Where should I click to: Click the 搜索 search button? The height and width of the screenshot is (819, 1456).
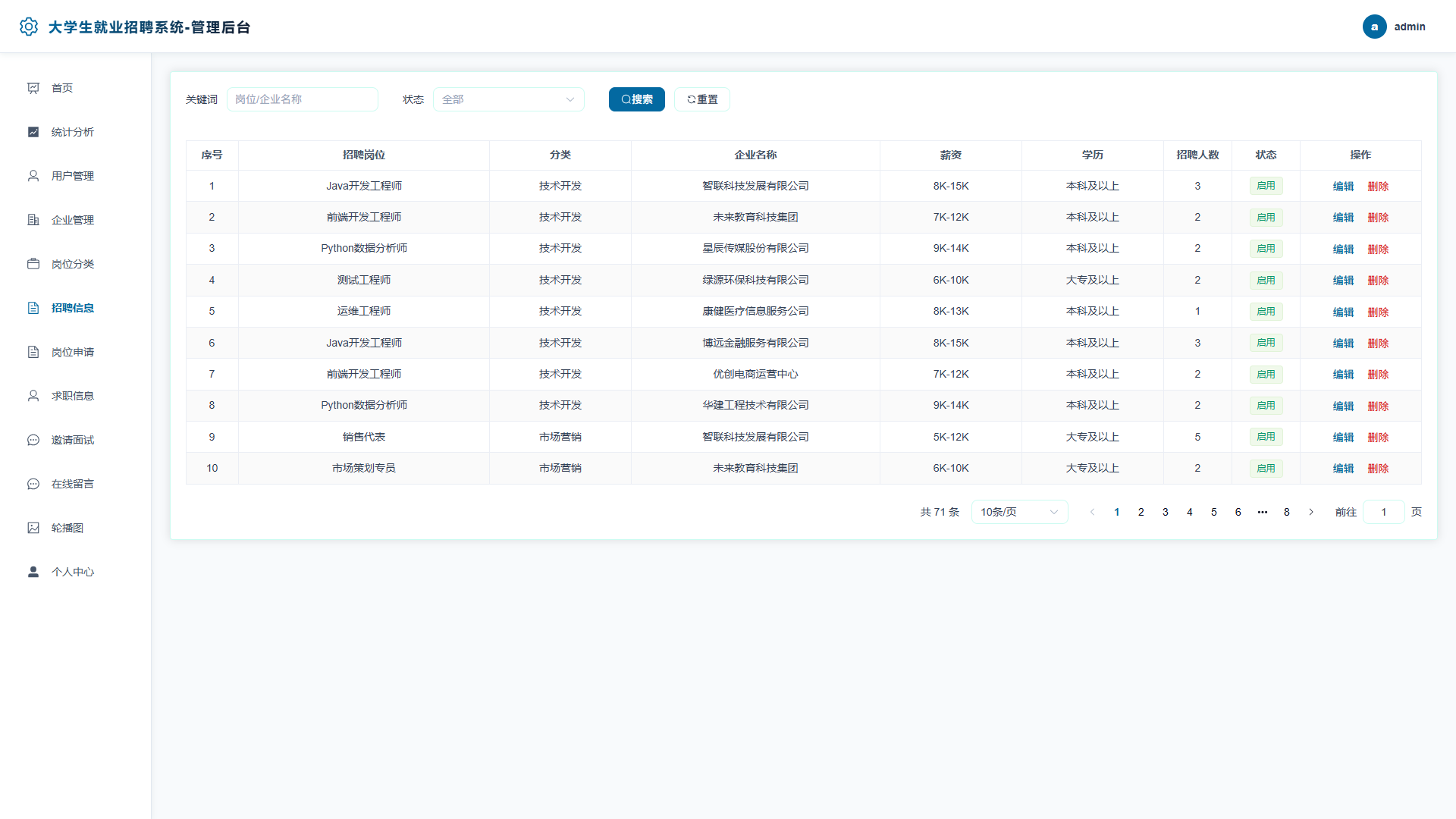[x=637, y=99]
